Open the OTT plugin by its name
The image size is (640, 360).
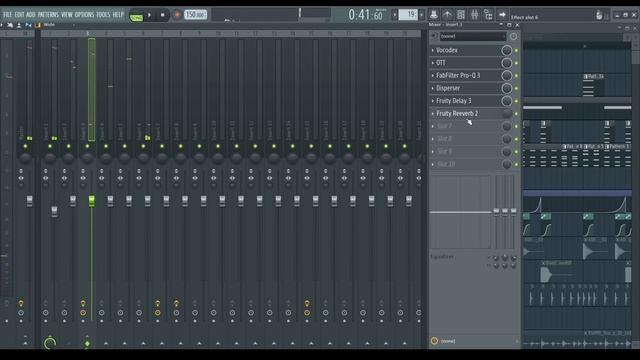pos(441,63)
